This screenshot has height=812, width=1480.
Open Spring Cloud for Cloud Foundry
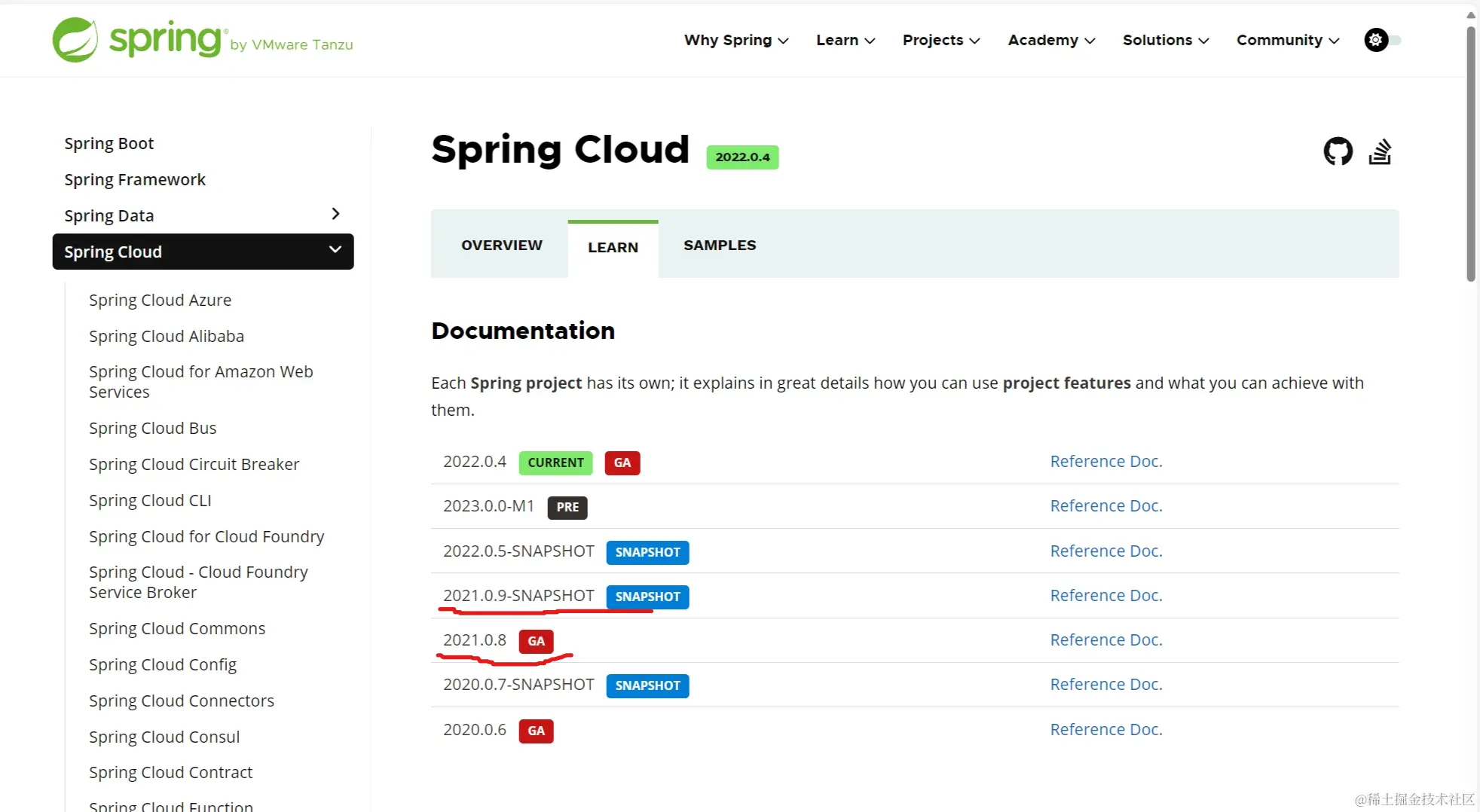coord(206,536)
